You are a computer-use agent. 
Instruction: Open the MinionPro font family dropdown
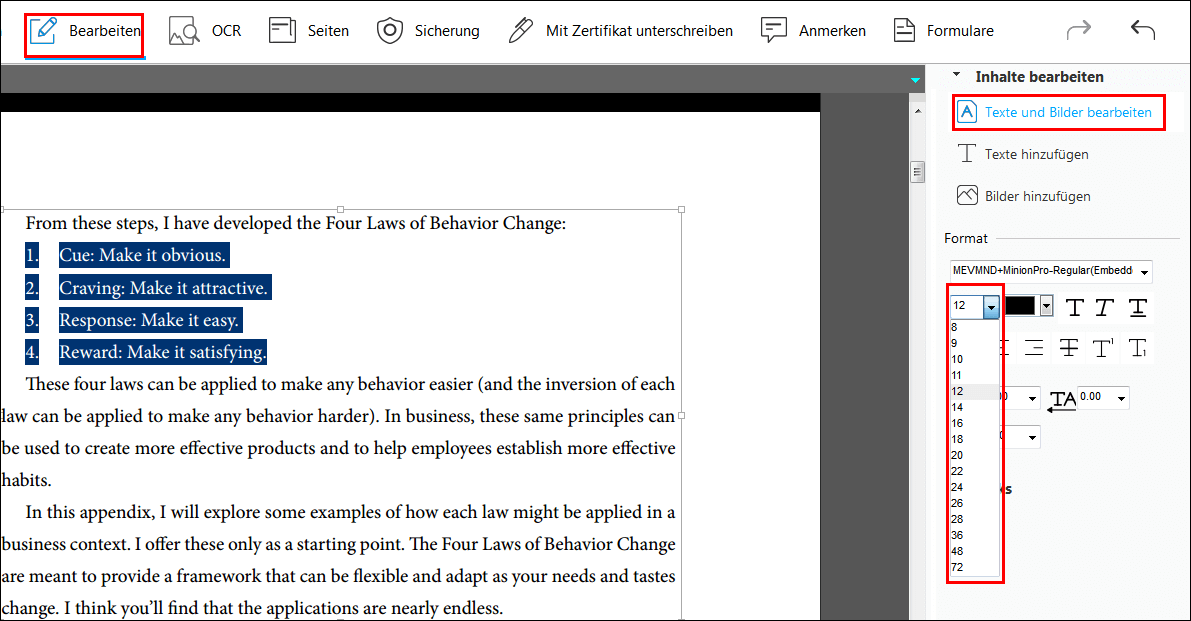[x=1050, y=271]
